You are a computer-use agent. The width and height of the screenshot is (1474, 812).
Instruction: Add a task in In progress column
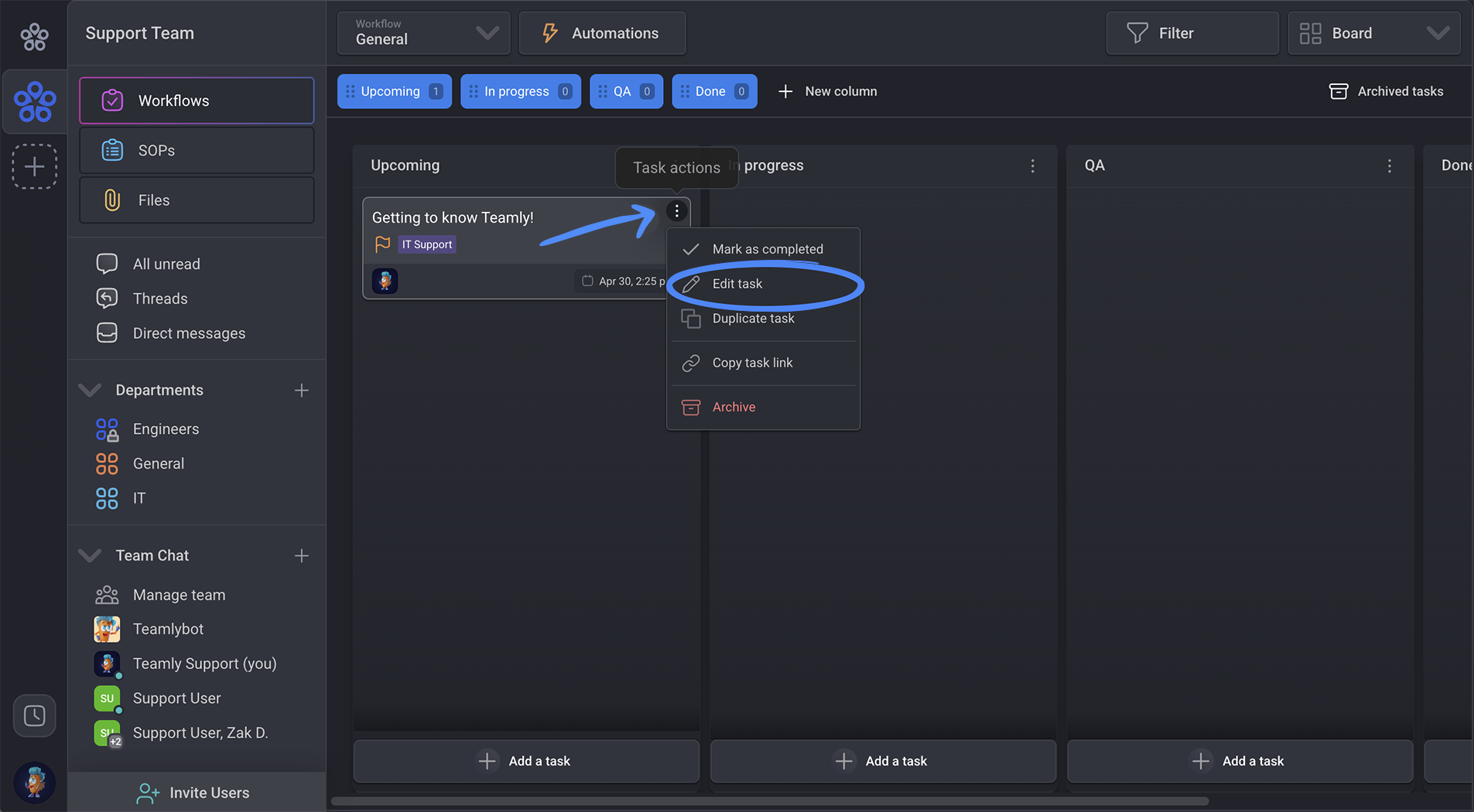point(883,761)
